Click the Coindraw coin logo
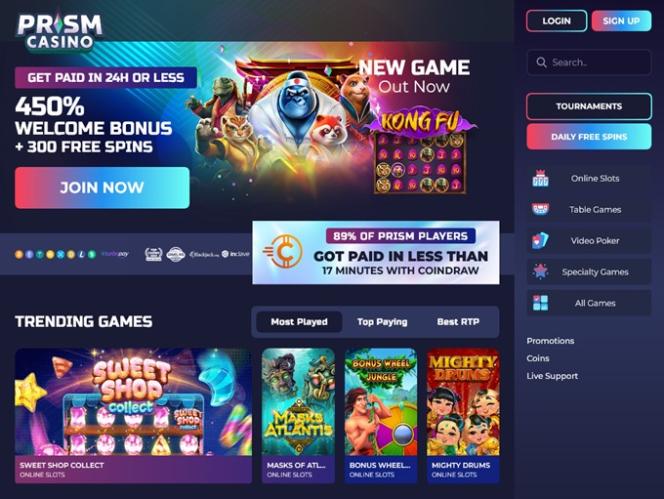 click(283, 252)
